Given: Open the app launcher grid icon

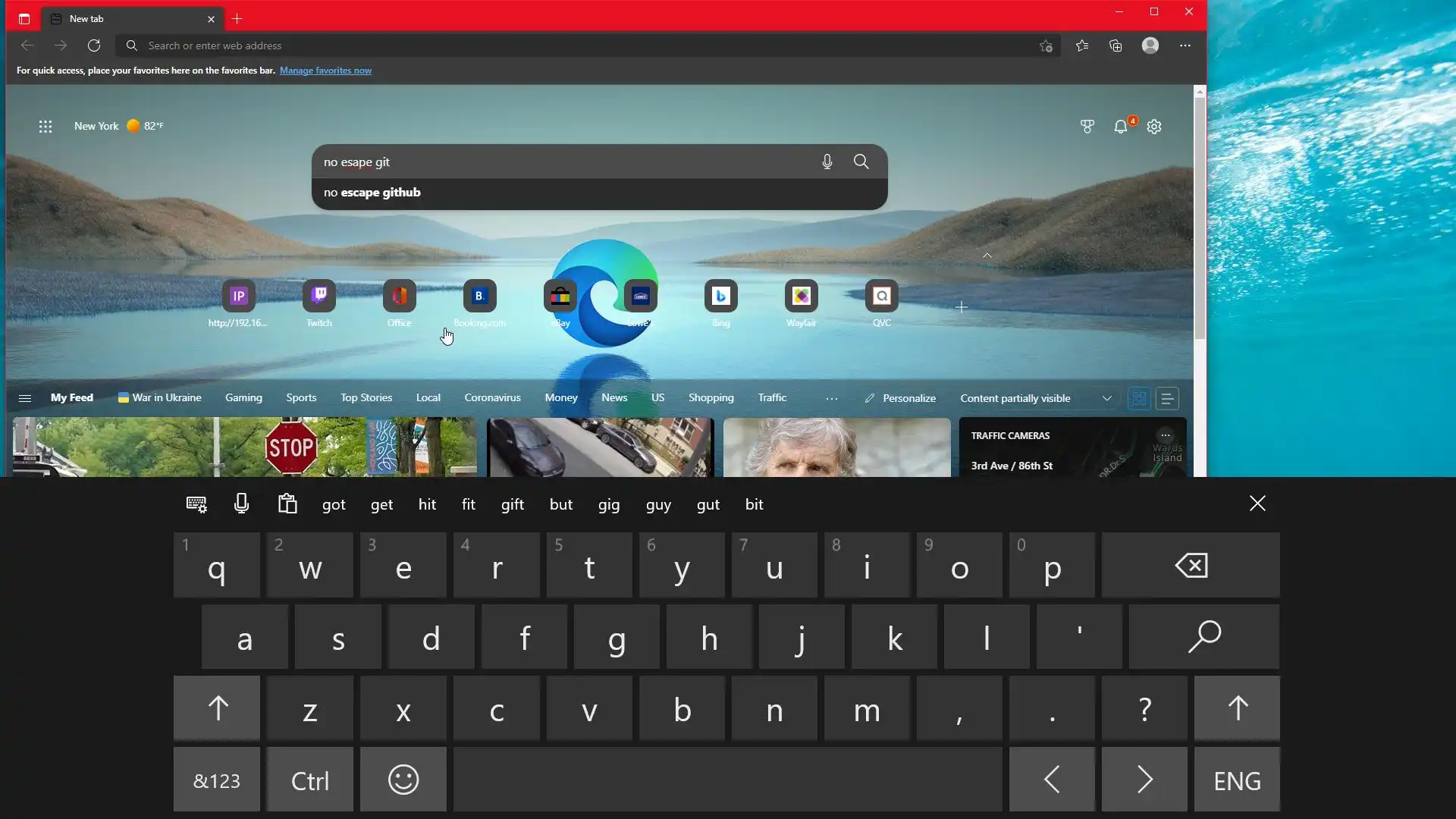Looking at the screenshot, I should click(x=45, y=127).
